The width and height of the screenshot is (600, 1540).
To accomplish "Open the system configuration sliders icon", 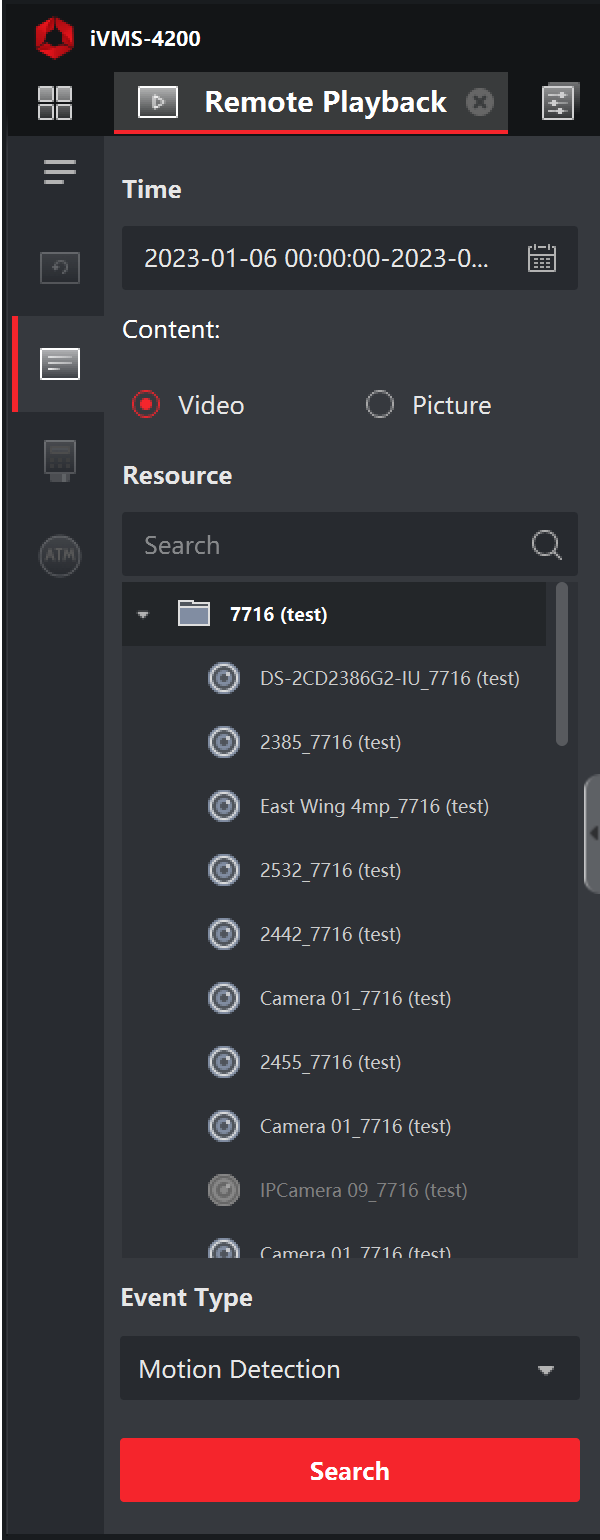I will click(560, 101).
